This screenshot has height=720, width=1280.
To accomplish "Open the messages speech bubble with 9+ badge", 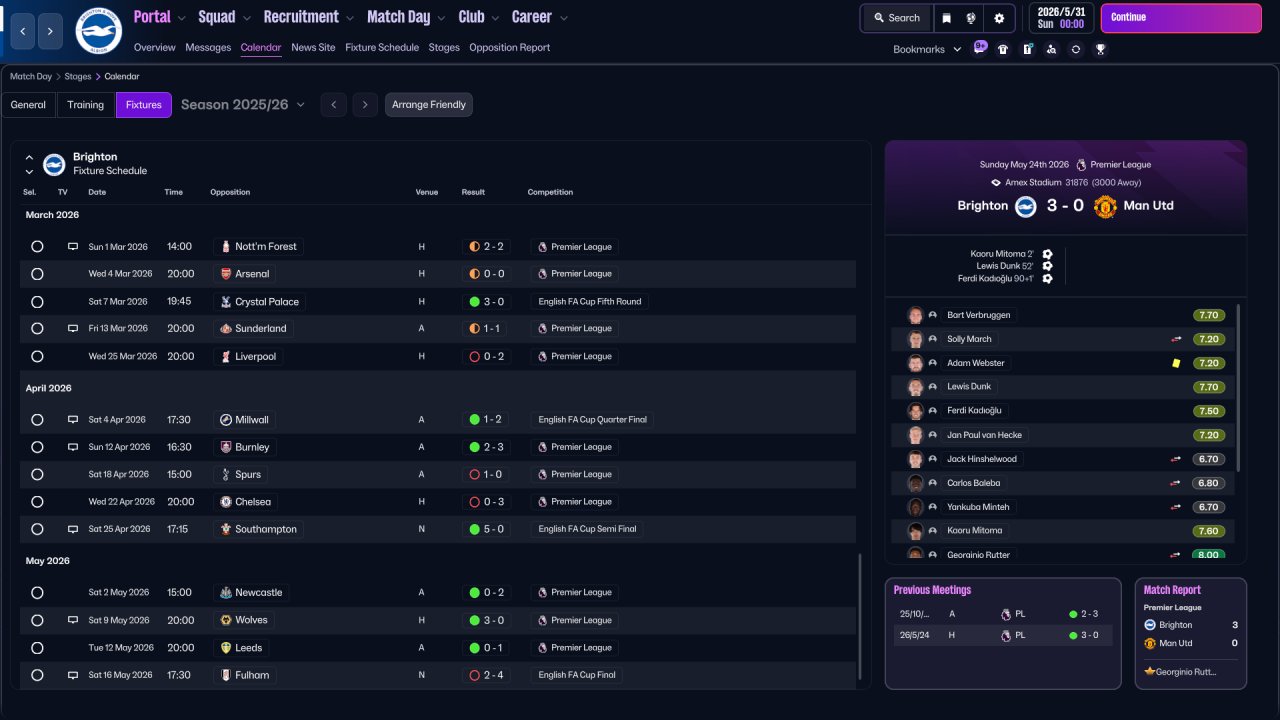I will pyautogui.click(x=980, y=48).
